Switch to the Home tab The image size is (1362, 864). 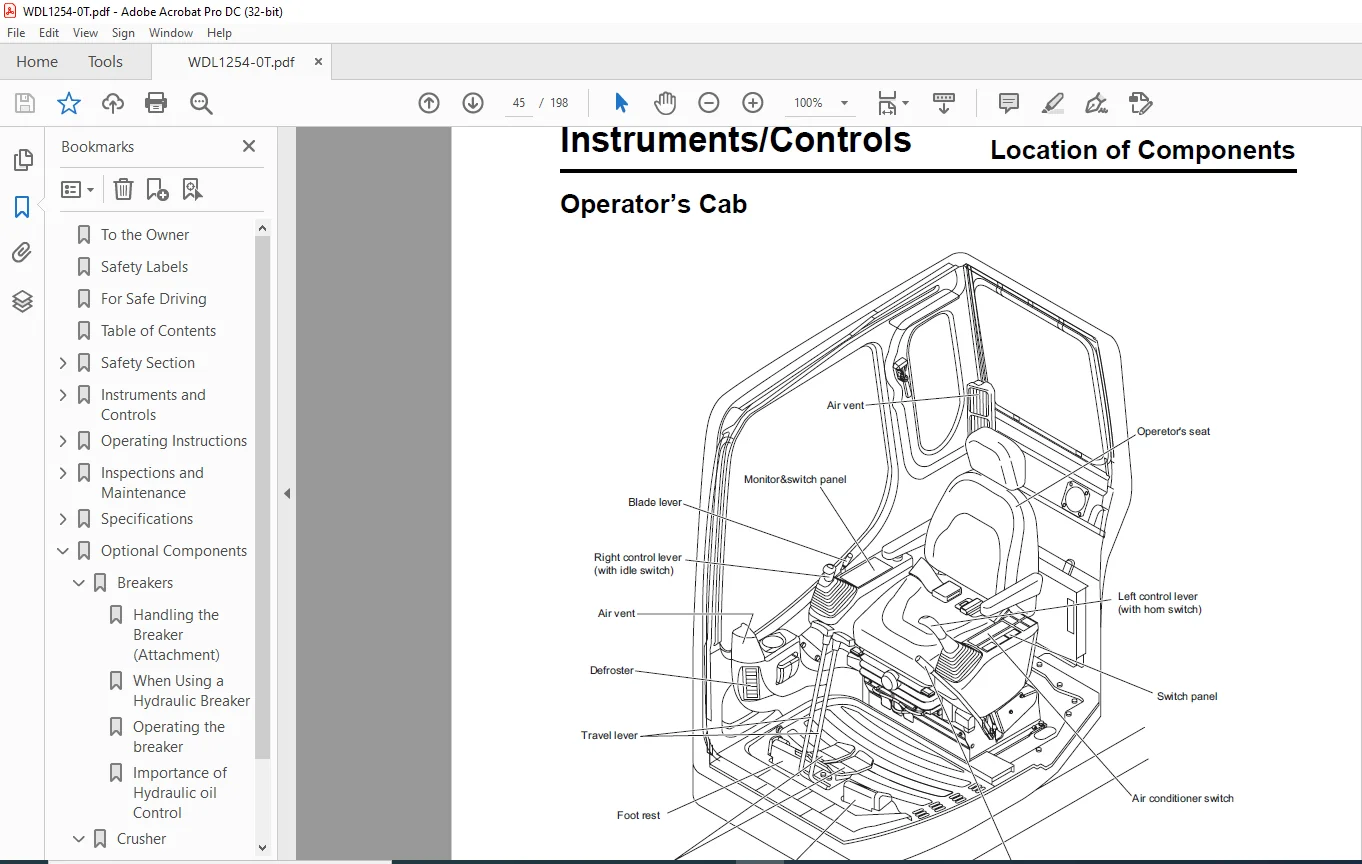37,62
